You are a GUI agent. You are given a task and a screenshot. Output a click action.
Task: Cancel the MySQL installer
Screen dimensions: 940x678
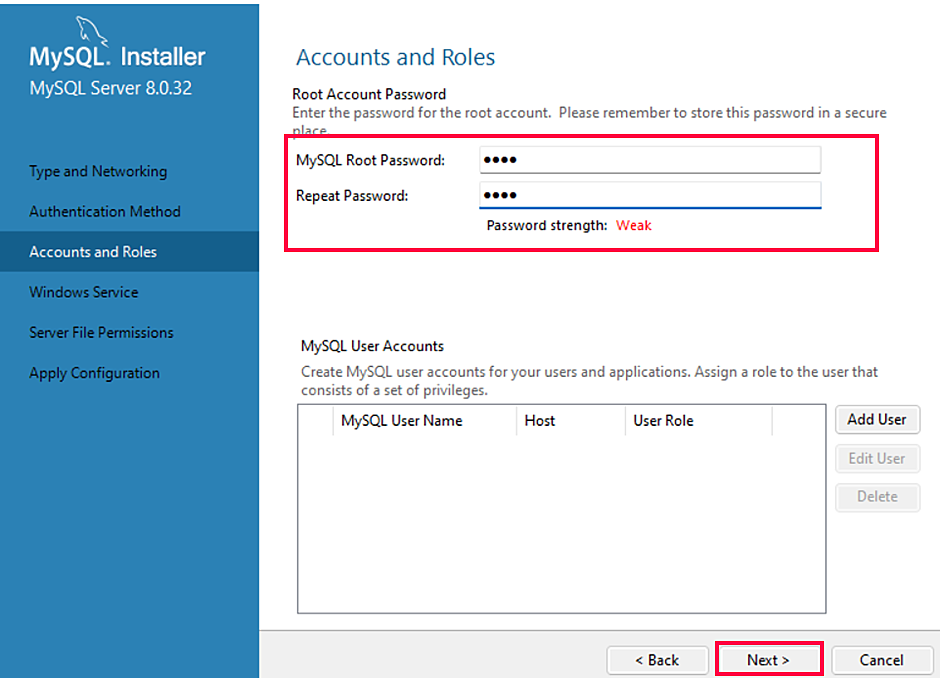pyautogui.click(x=881, y=660)
